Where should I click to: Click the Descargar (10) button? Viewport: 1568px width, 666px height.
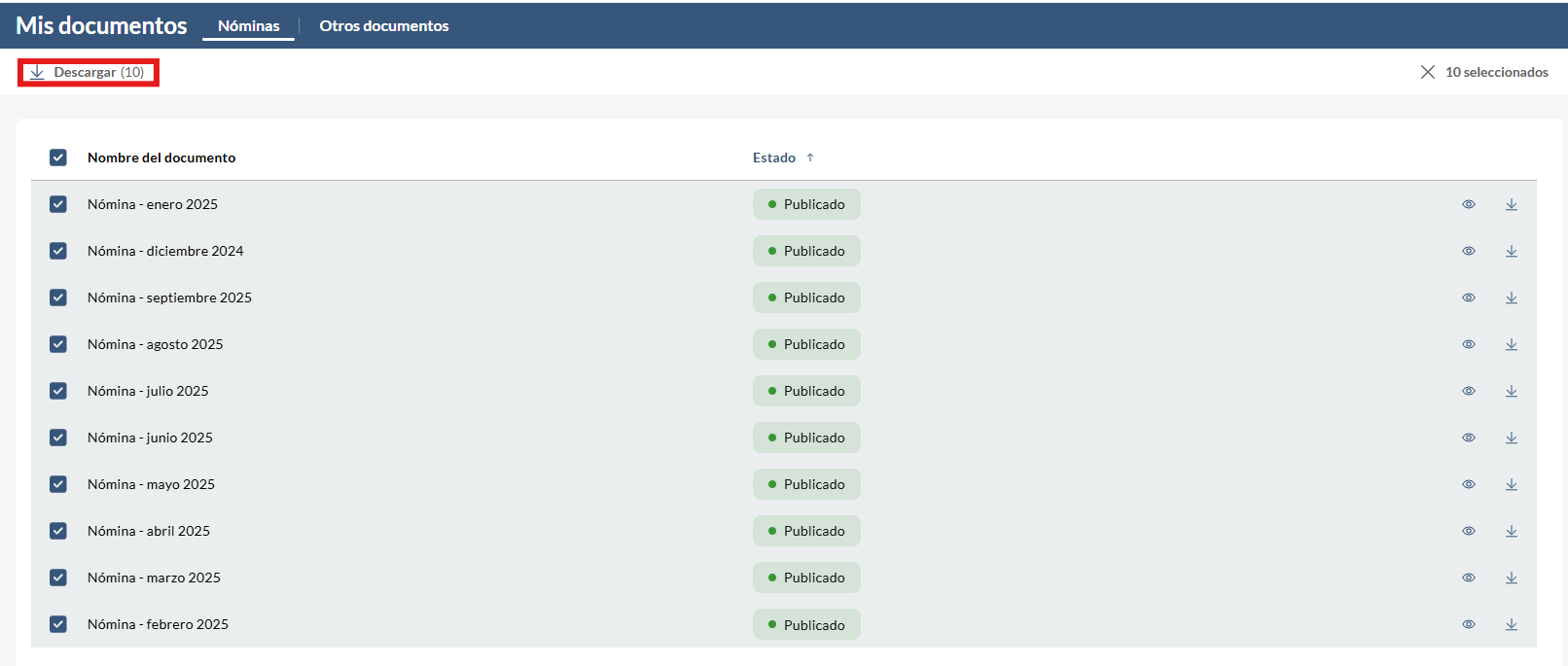click(x=88, y=72)
